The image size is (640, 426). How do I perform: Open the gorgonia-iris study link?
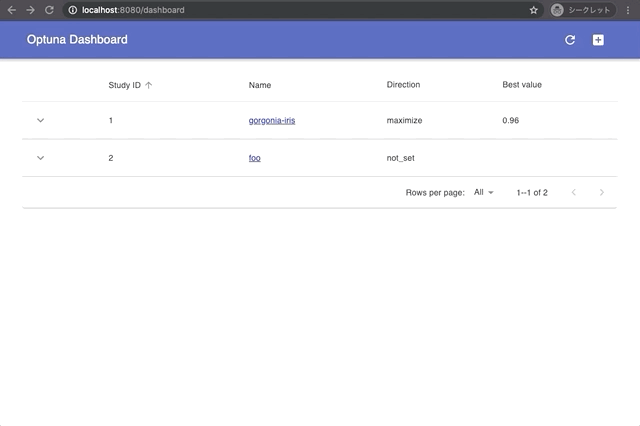pyautogui.click(x=272, y=120)
